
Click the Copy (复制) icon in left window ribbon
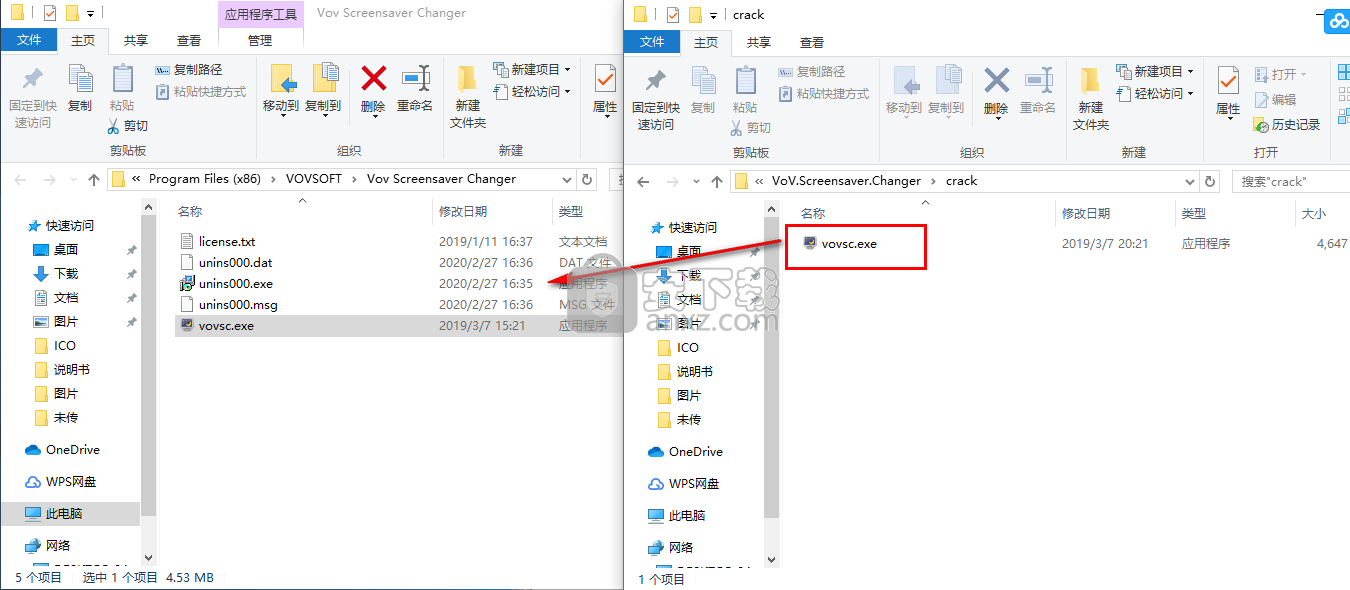pos(80,79)
